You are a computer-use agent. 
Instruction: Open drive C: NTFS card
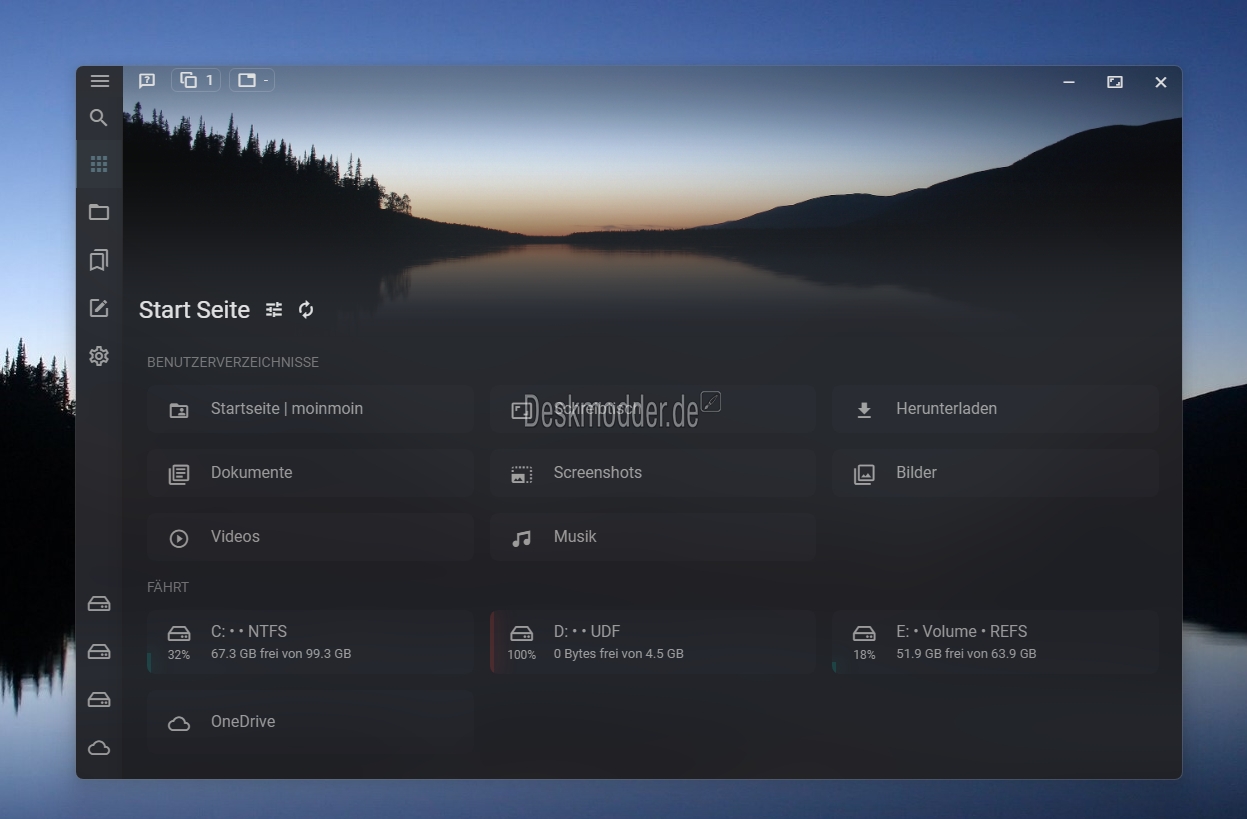pyautogui.click(x=310, y=642)
